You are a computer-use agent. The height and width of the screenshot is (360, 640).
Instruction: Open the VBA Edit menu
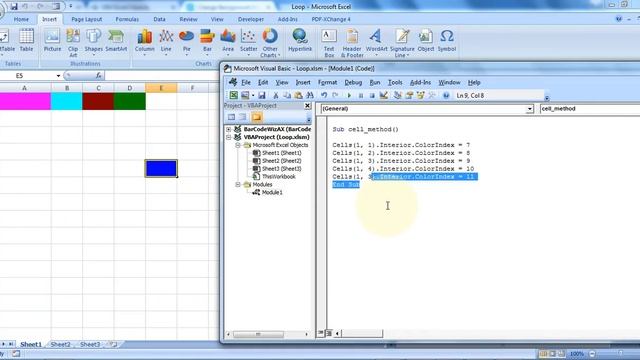263,82
